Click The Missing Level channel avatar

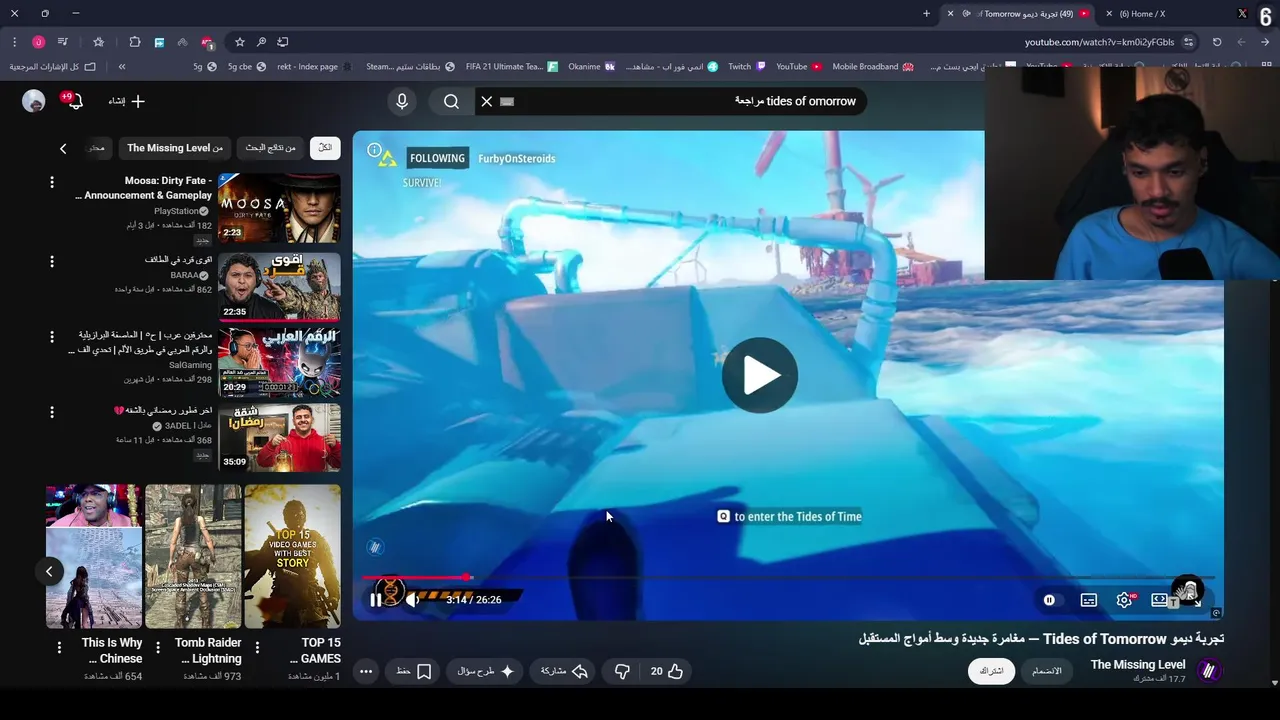pyautogui.click(x=1209, y=671)
